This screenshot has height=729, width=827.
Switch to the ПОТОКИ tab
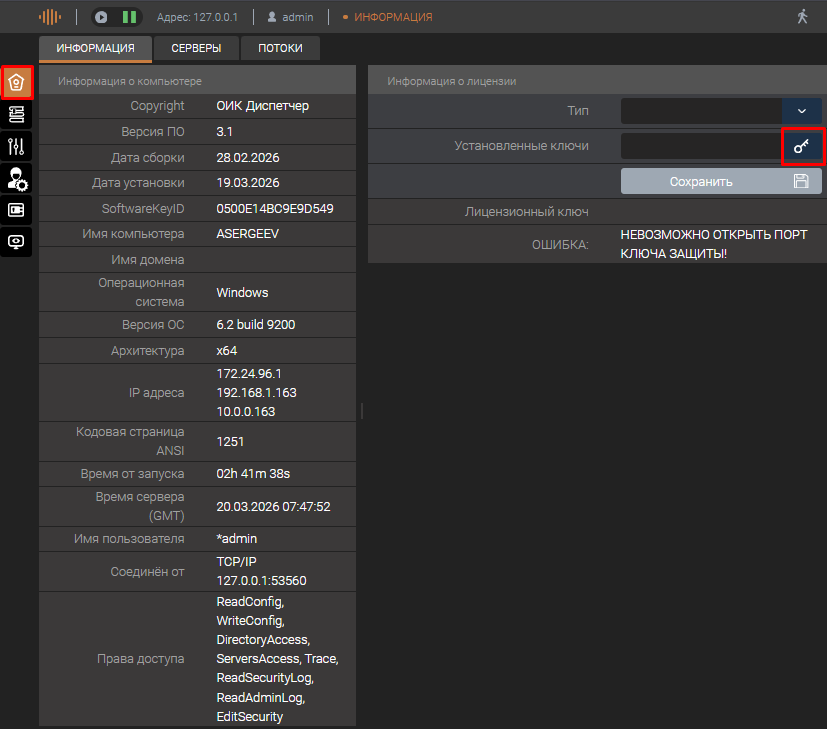[x=280, y=49]
